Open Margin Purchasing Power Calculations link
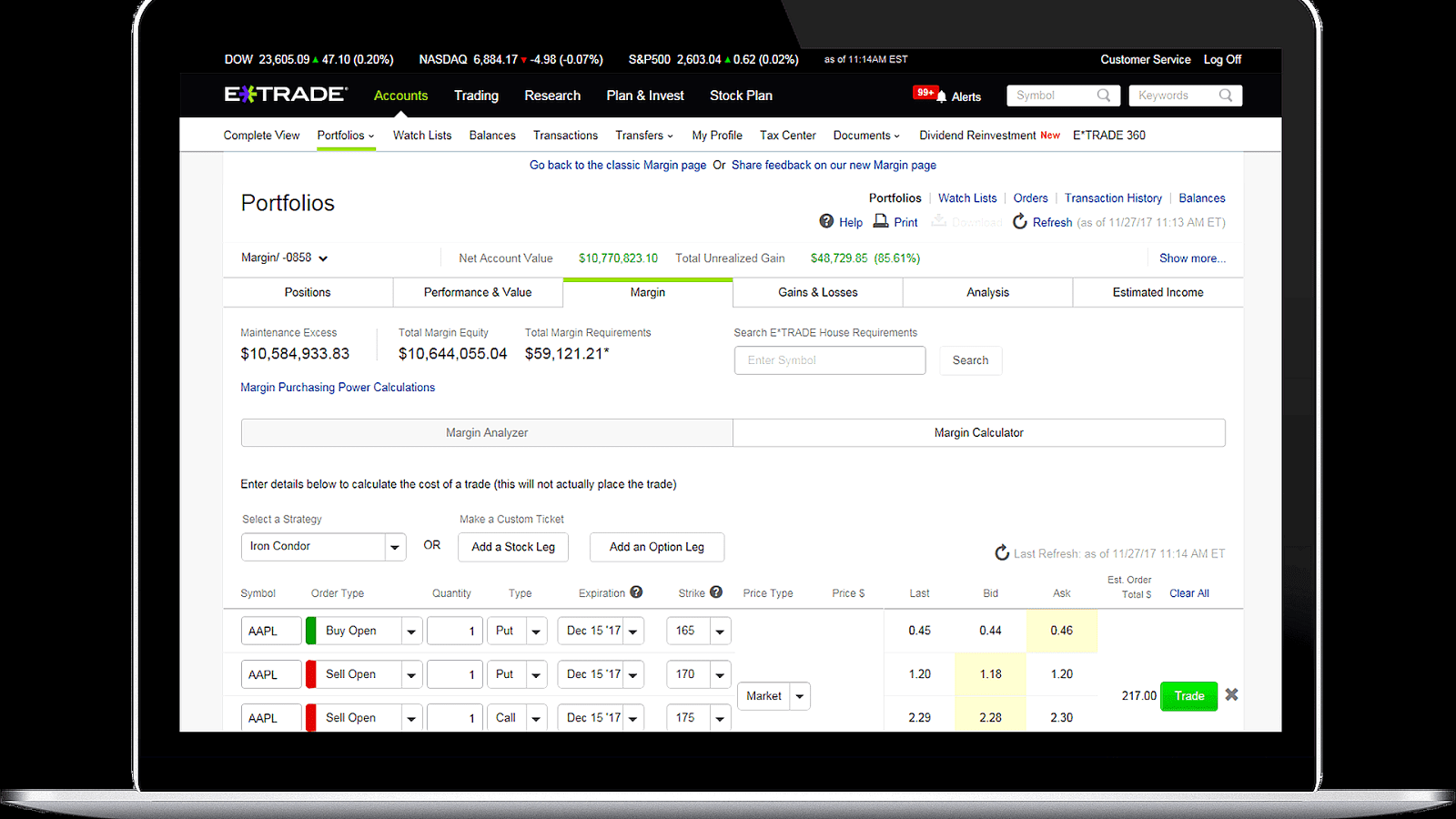This screenshot has width=1456, height=819. [x=338, y=387]
